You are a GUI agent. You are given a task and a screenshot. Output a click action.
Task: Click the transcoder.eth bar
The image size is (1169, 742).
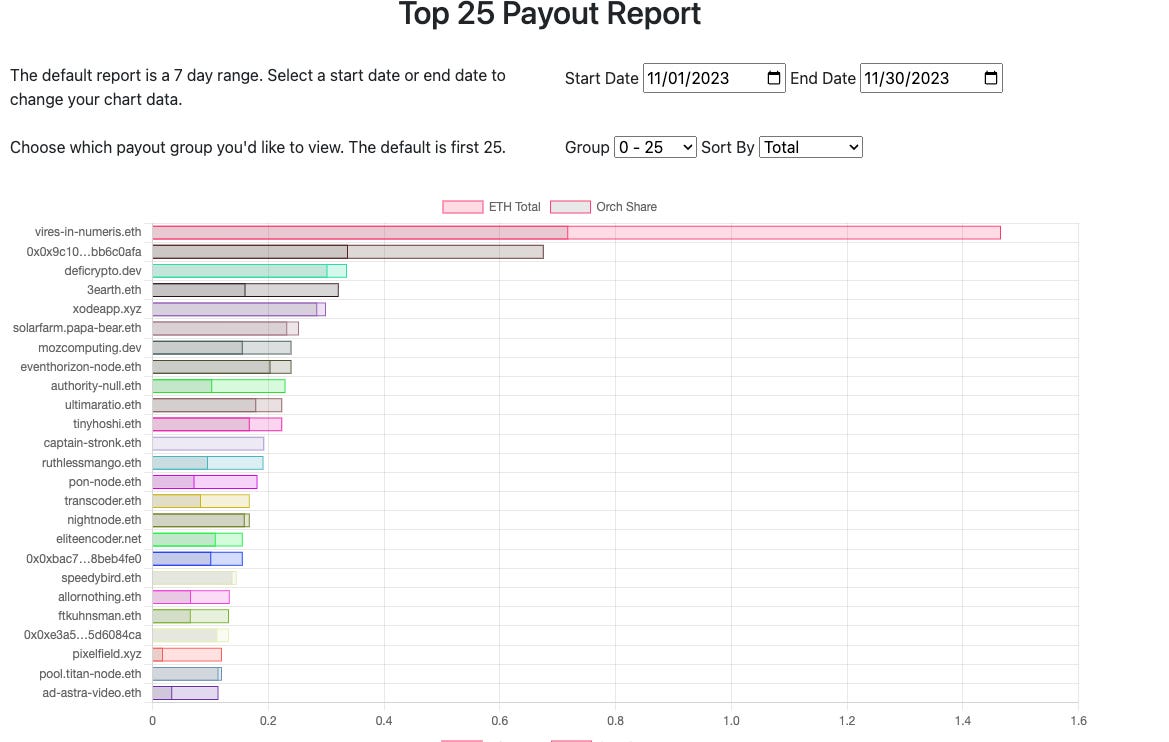[x=201, y=500]
